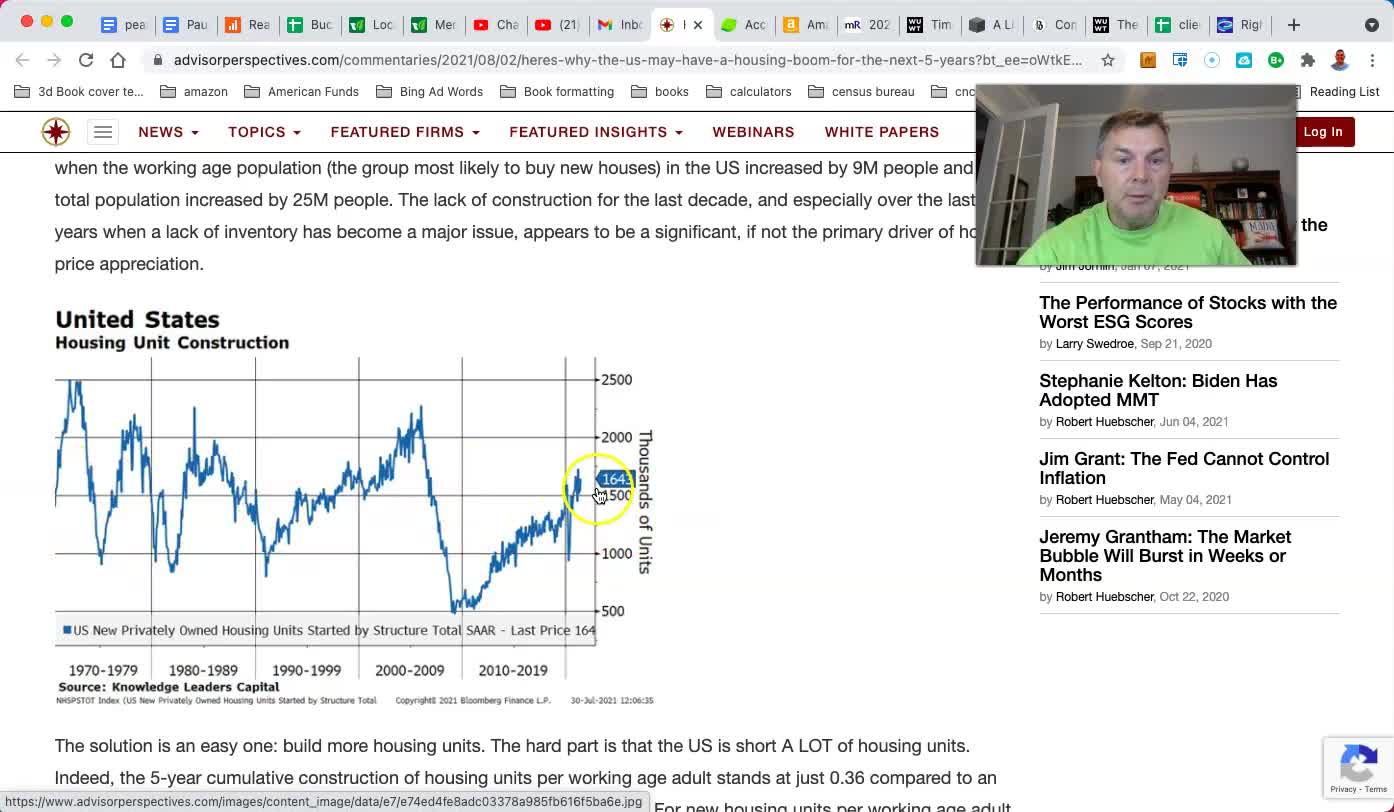Click the browser forward arrow

[x=54, y=60]
